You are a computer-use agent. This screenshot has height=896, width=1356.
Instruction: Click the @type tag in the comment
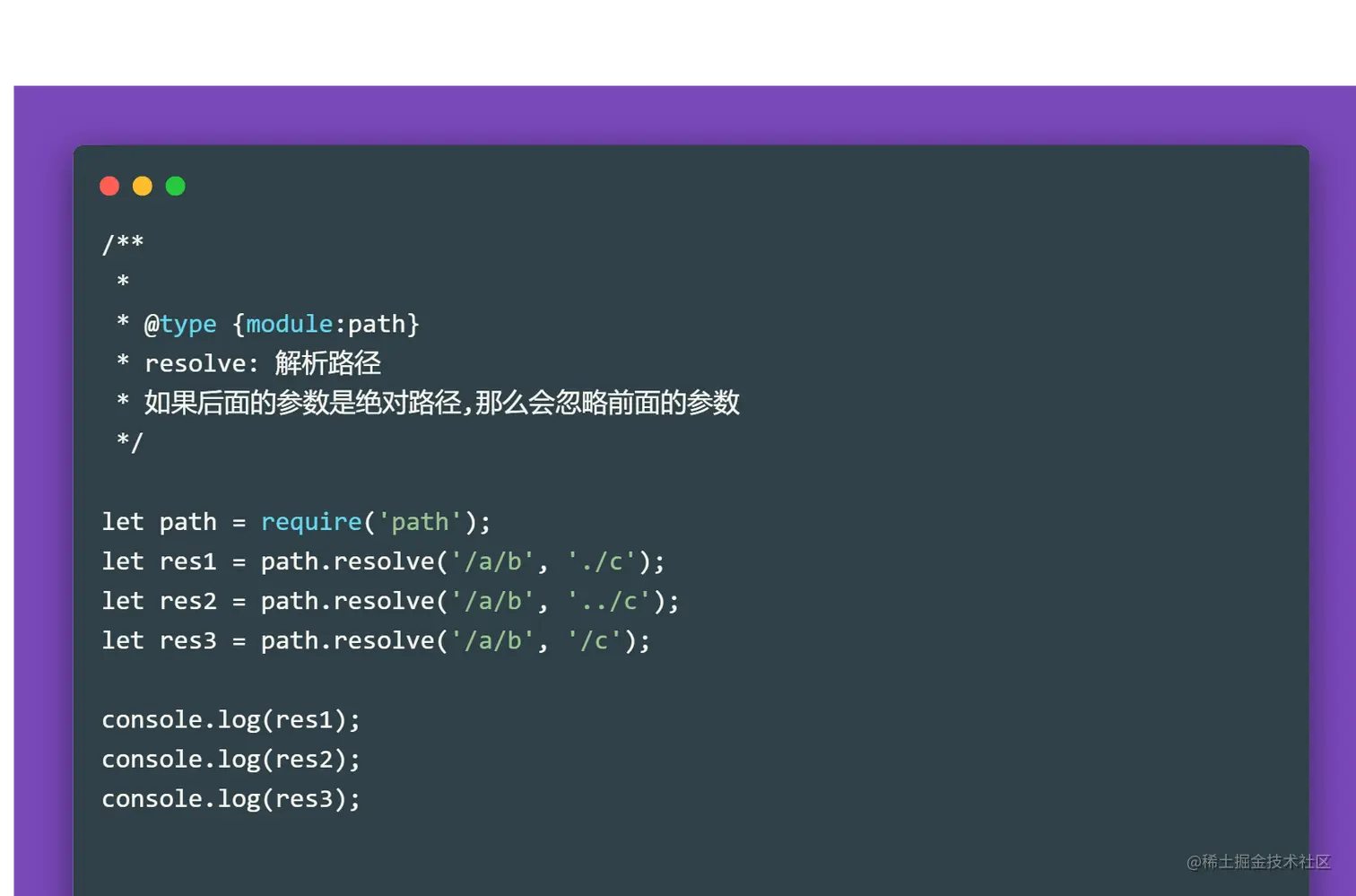click(180, 324)
